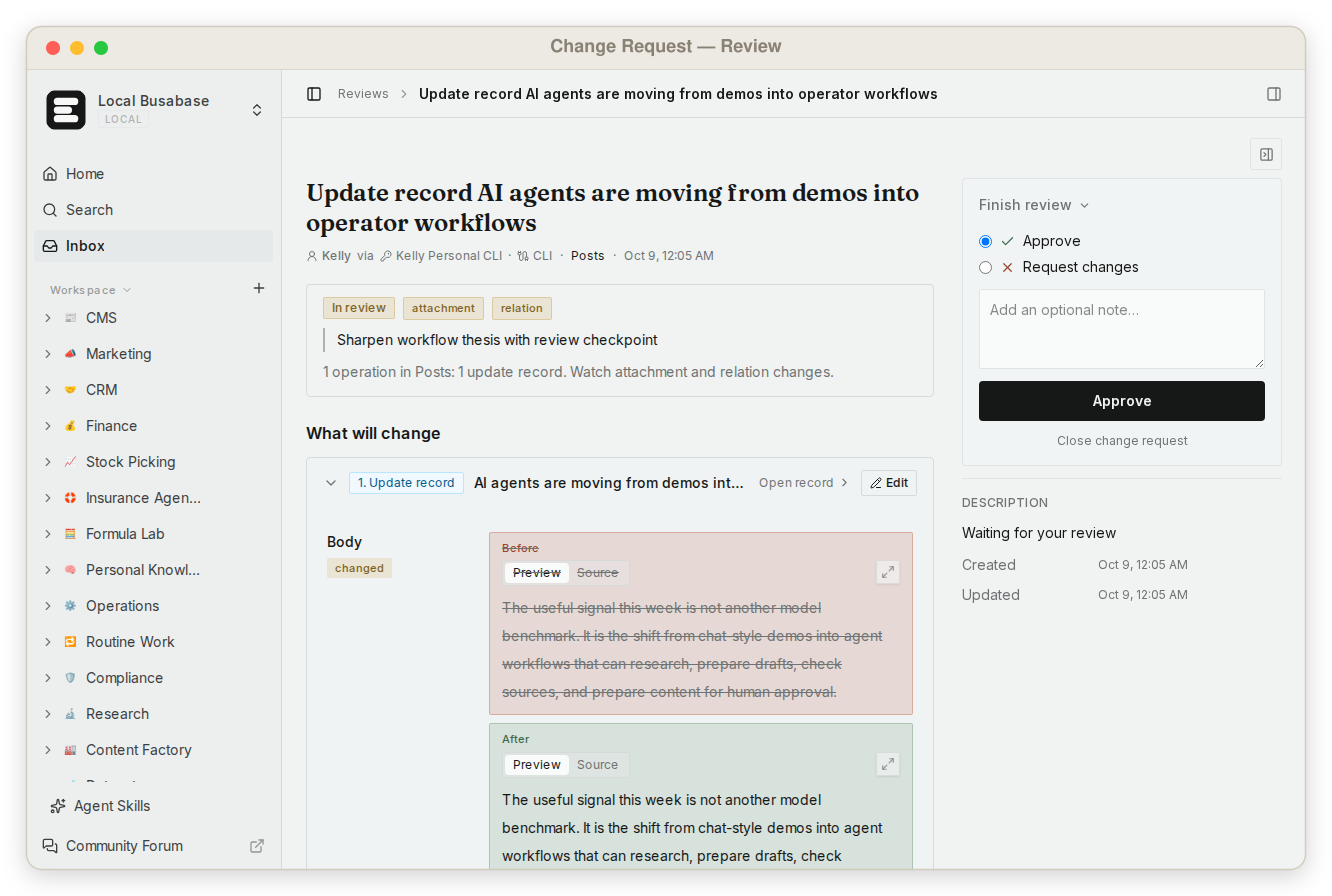The height and width of the screenshot is (896, 1332).
Task: Click the Search magnifier icon
Action: (50, 210)
